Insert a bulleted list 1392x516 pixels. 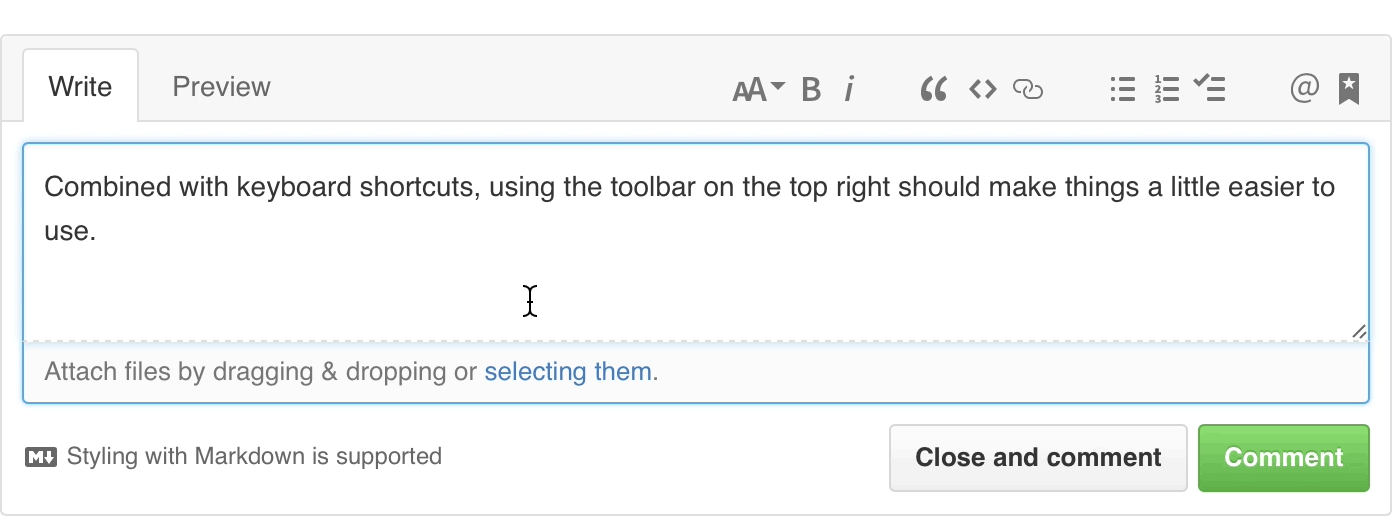click(1122, 90)
